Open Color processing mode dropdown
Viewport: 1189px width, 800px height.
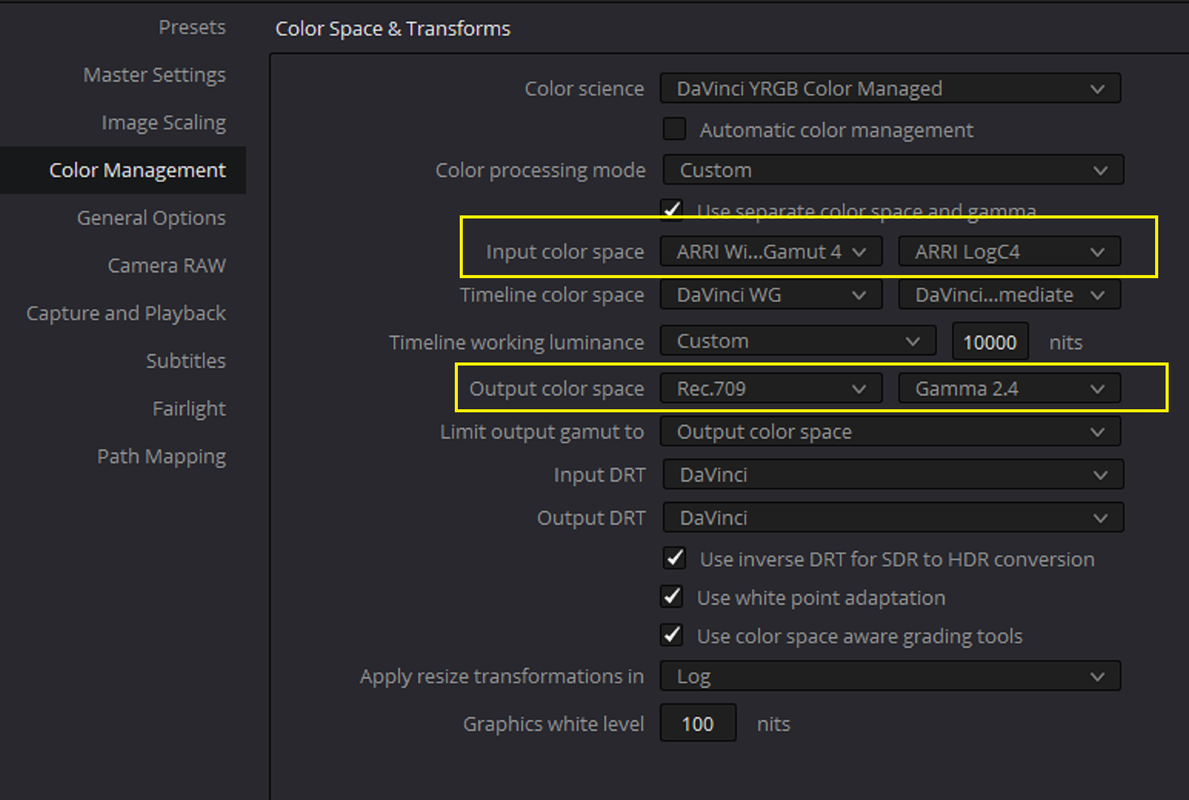coord(893,170)
